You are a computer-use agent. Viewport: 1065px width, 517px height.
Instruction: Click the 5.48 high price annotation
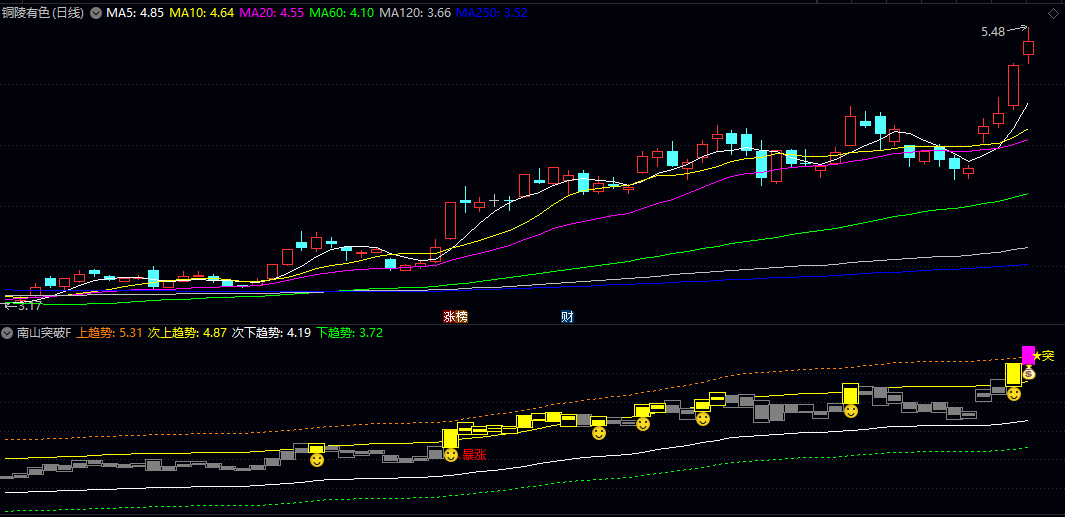coord(993,31)
